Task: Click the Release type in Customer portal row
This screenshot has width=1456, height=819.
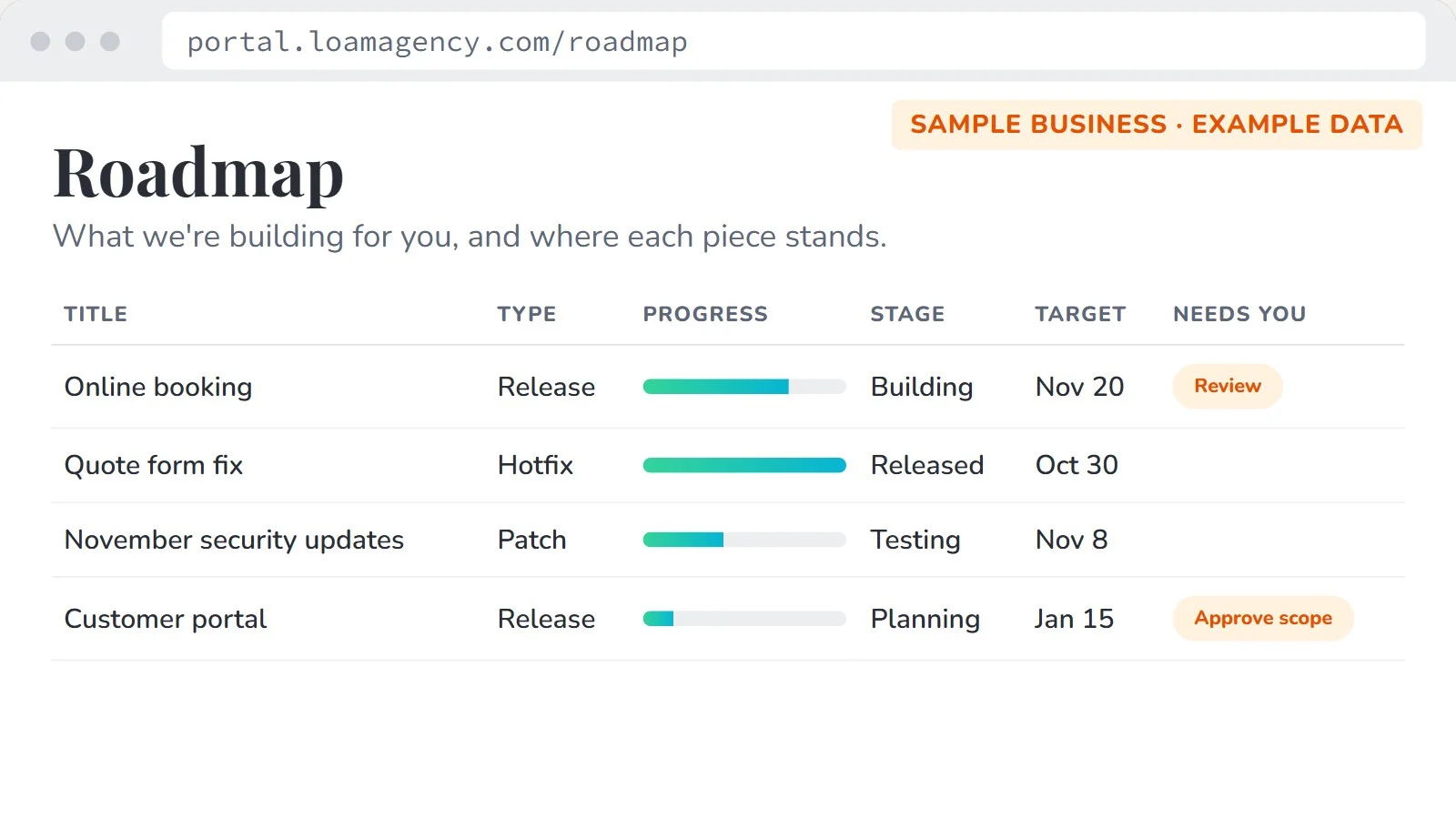Action: click(546, 619)
